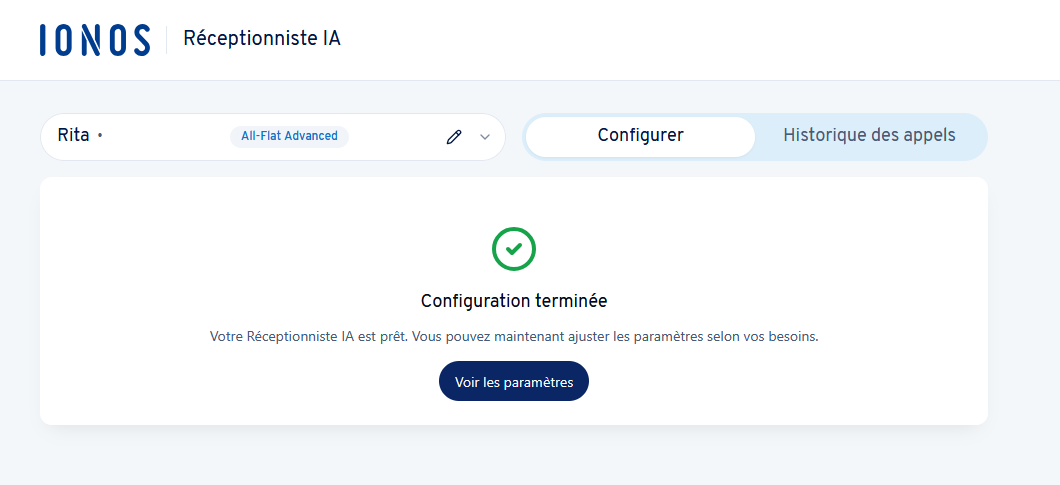This screenshot has width=1060, height=485.
Task: Expand the receptionist selector chevron
Action: 485,137
